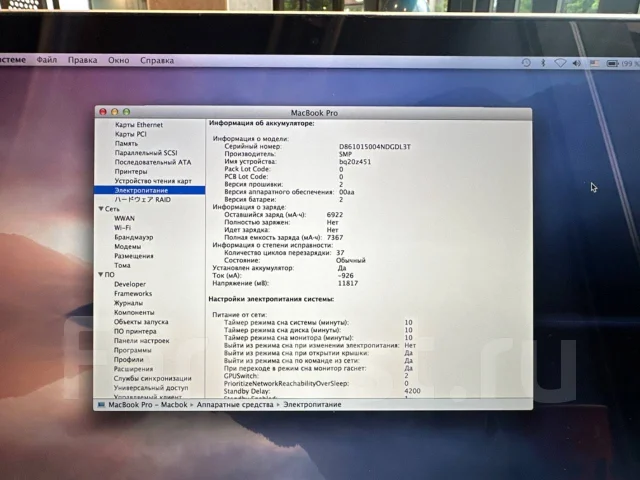Select Размещения in sidebar
640x480 pixels.
(x=134, y=256)
